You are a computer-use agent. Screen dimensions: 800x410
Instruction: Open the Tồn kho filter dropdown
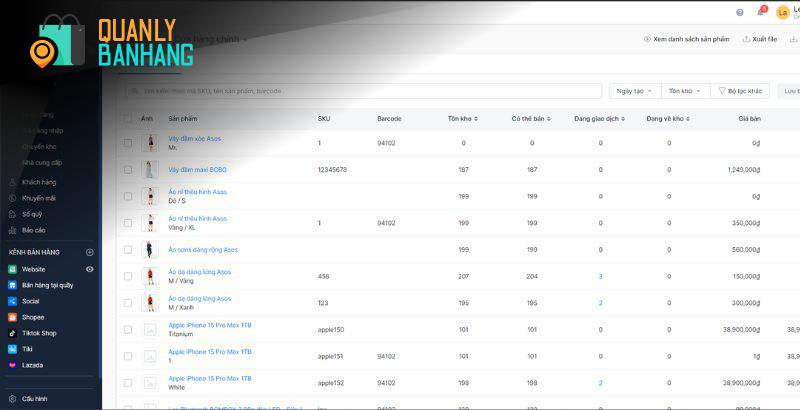click(x=686, y=91)
